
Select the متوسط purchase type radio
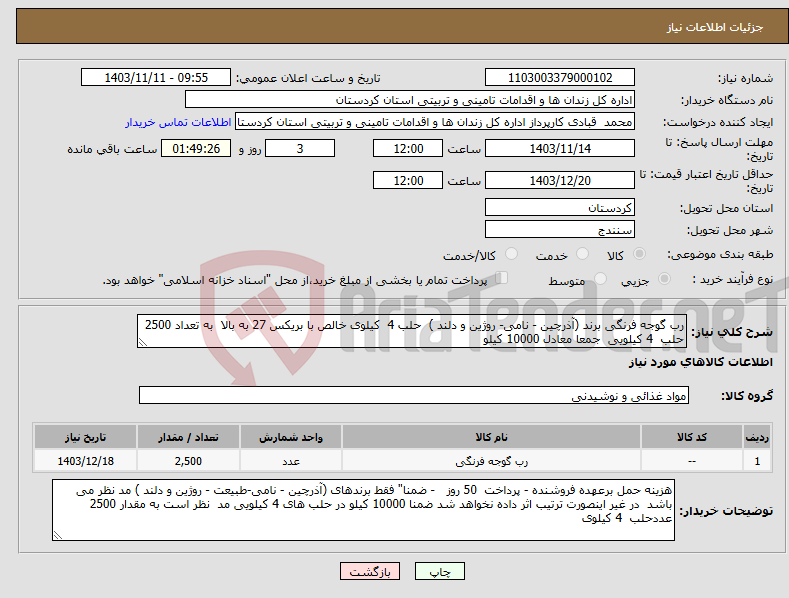click(x=600, y=278)
